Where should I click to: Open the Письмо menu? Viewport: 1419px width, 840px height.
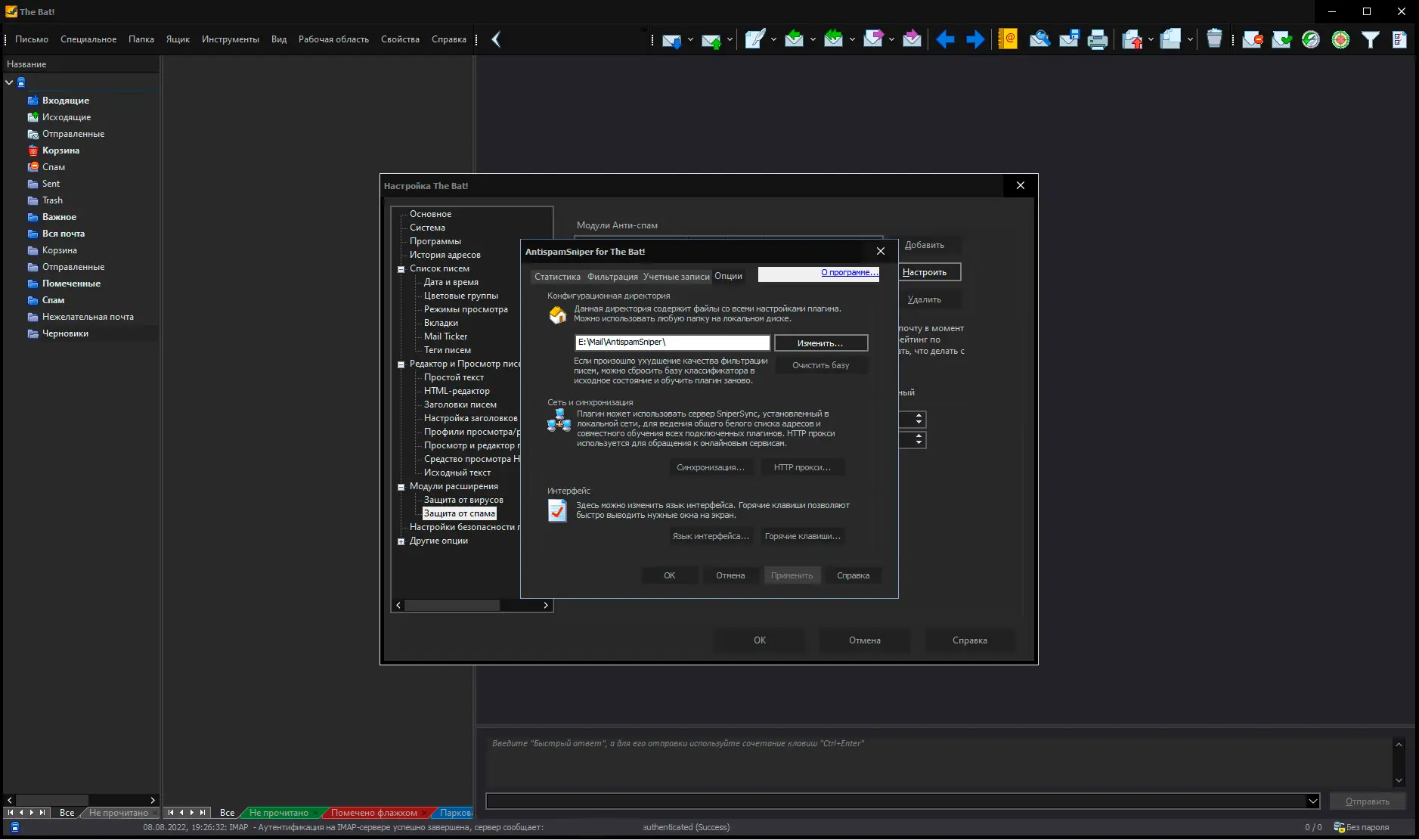tap(32, 39)
